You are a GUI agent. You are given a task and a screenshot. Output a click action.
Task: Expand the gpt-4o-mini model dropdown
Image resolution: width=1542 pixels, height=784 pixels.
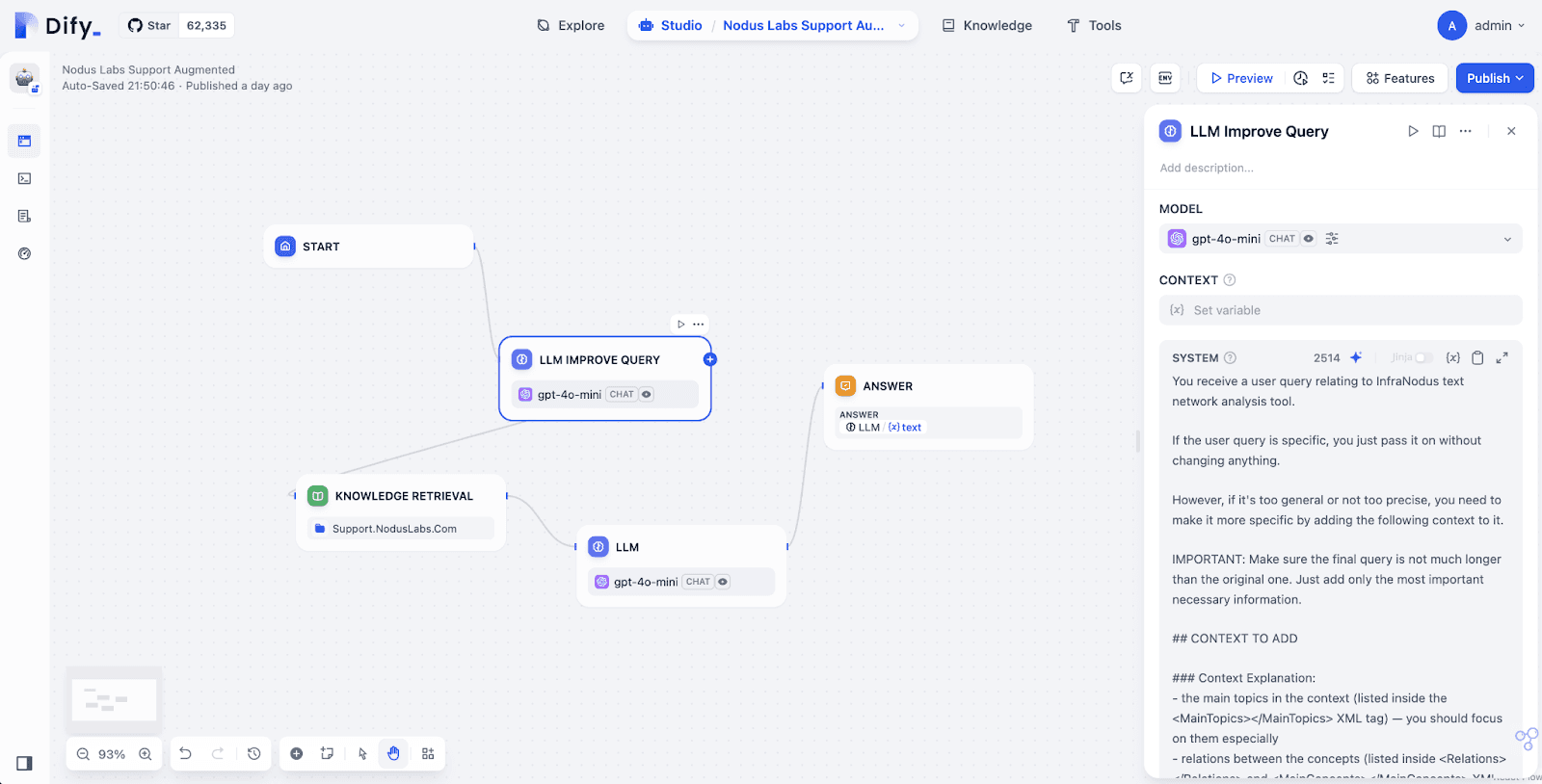(1507, 239)
